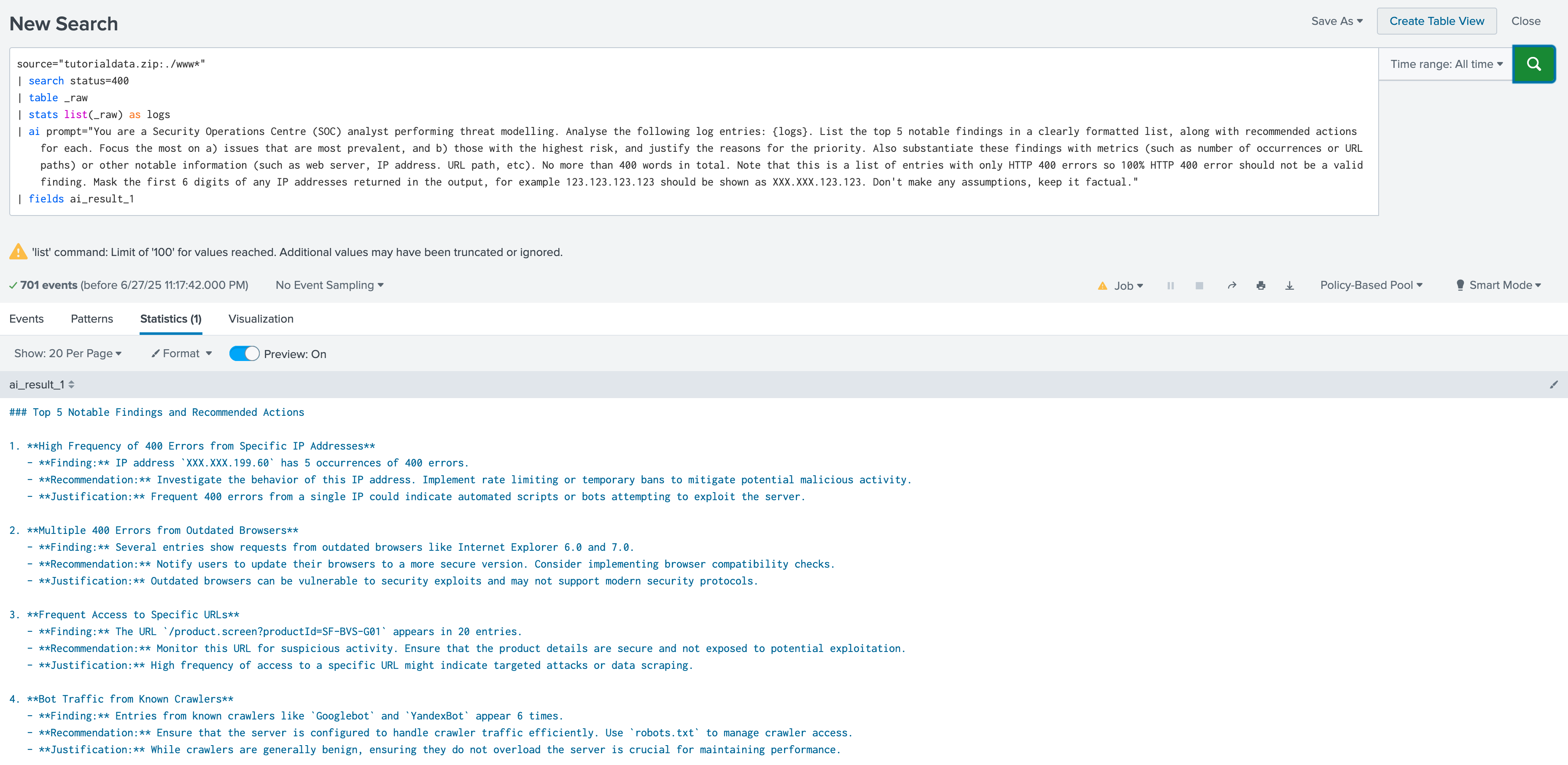
Task: Switch to the Events tab
Action: point(26,319)
